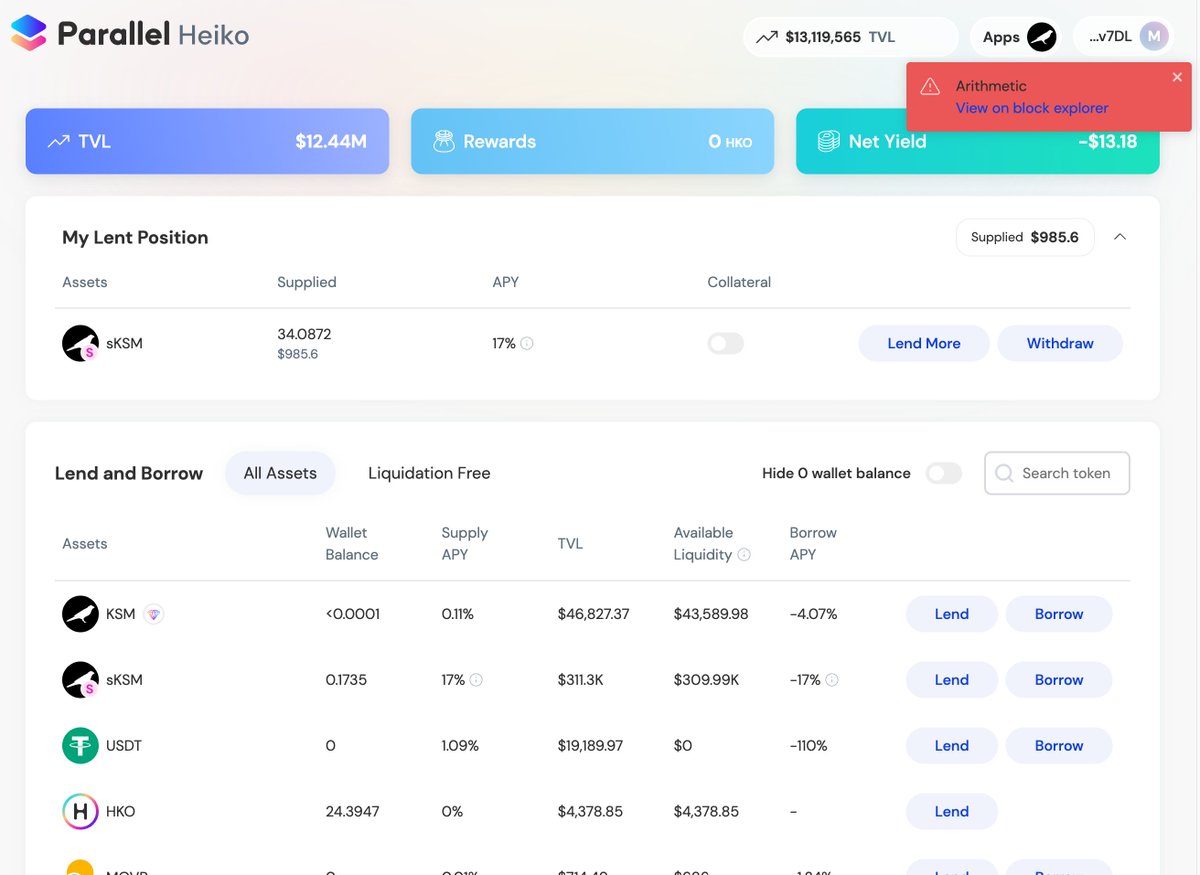1200x875 pixels.
Task: Click the Net Yield coins icon
Action: [x=828, y=142]
